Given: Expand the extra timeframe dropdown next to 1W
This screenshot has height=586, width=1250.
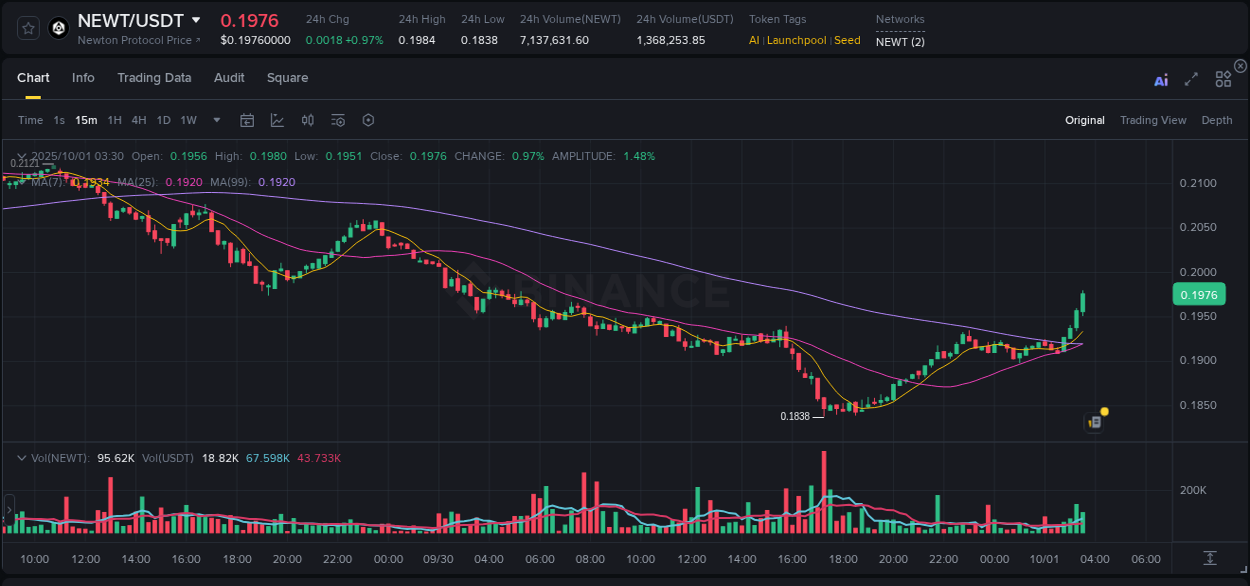Looking at the screenshot, I should [x=216, y=120].
